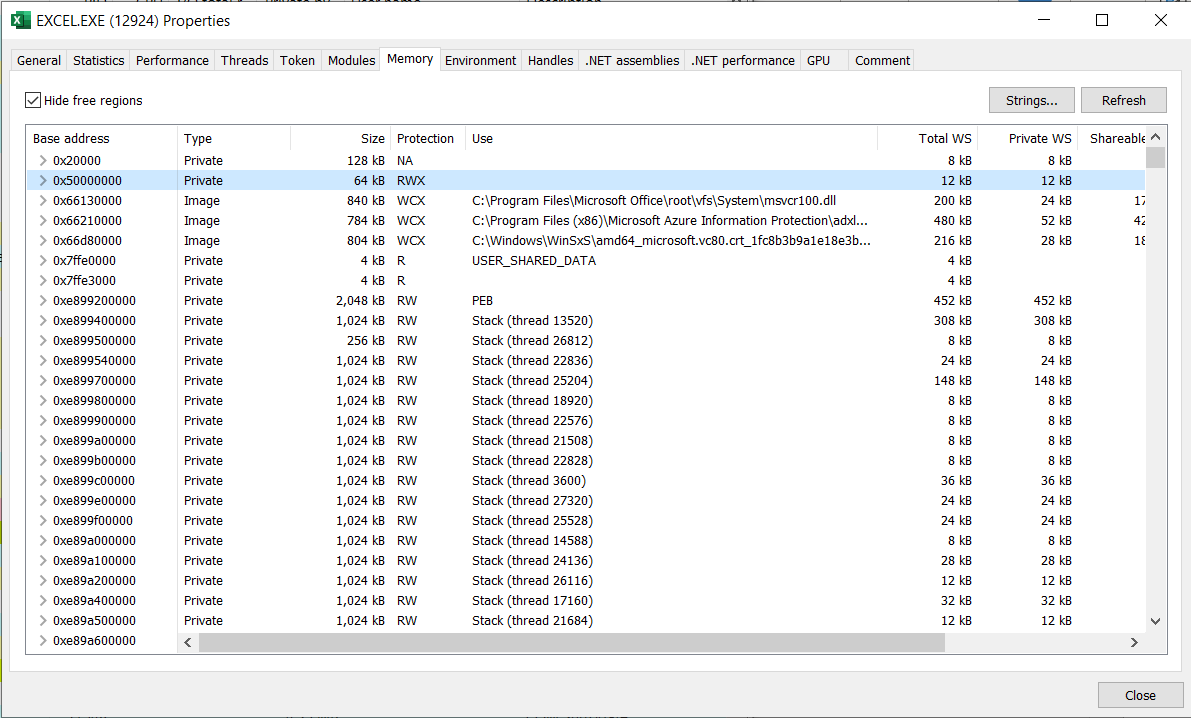
Task: Click the horizontal scrollbar thumb
Action: pos(570,642)
